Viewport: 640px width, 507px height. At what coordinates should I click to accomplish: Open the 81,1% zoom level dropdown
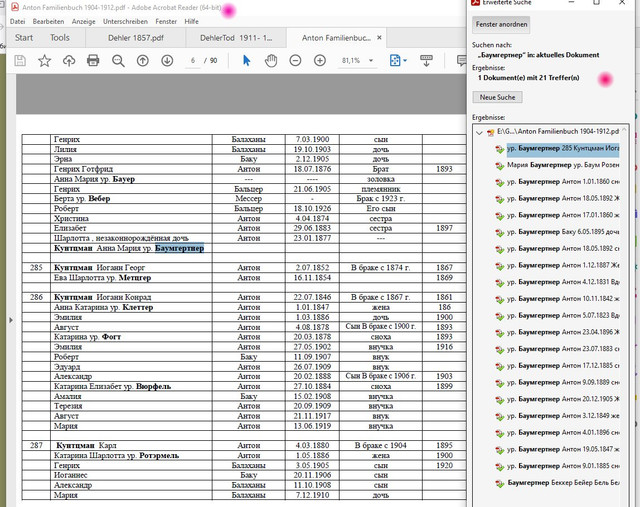(358, 60)
